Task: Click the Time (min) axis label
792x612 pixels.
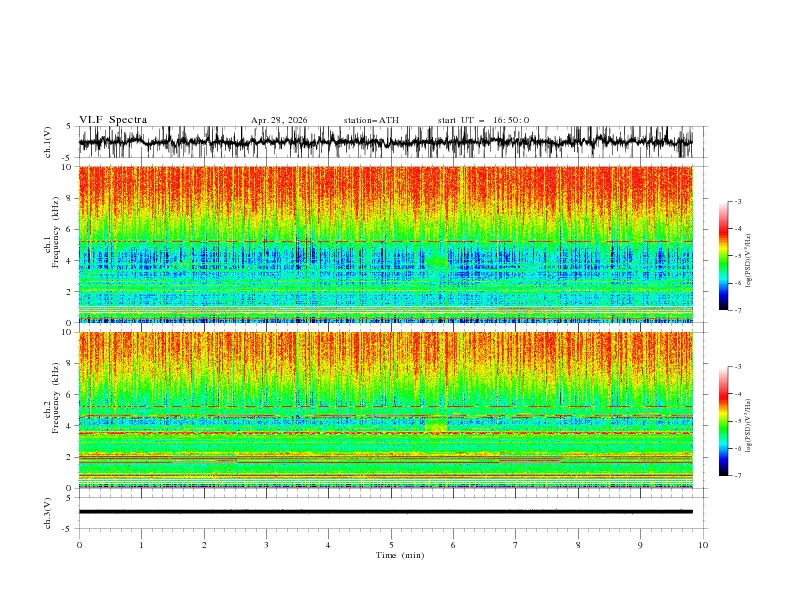Action: coord(400,555)
